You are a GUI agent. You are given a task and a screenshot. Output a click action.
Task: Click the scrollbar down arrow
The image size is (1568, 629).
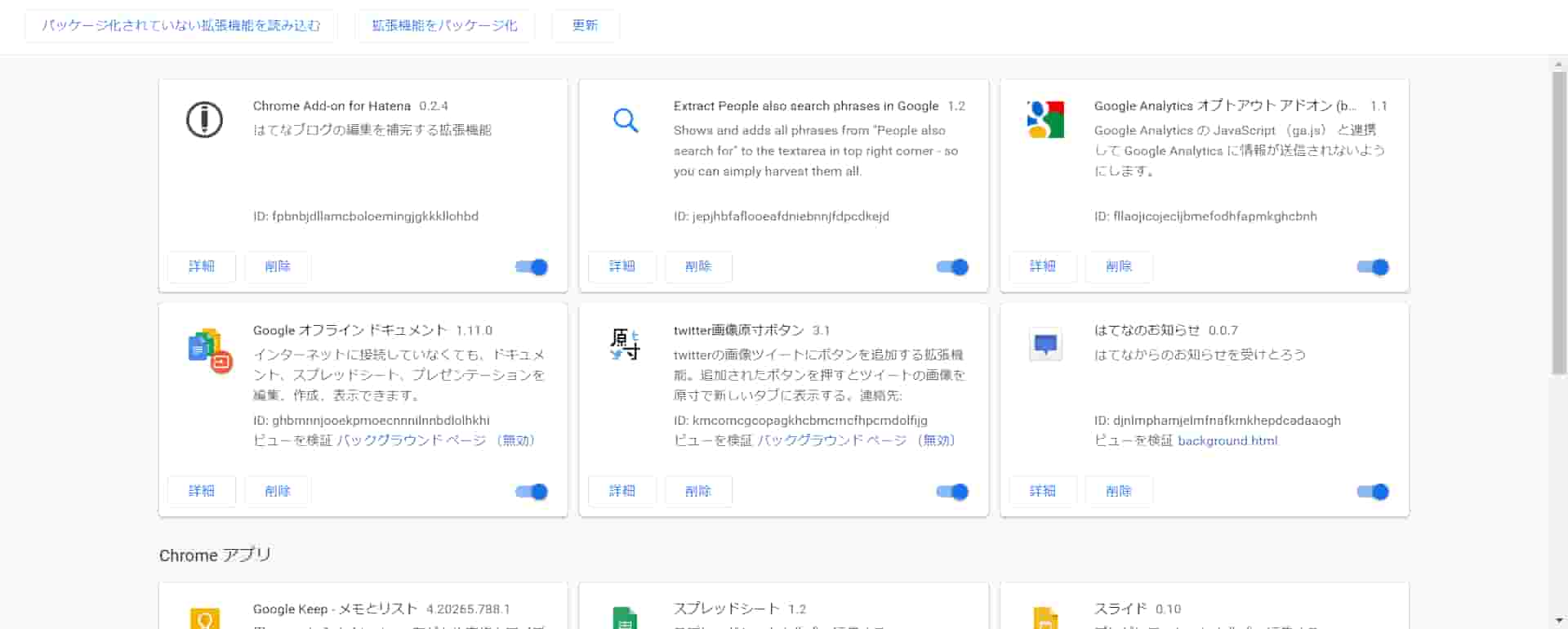click(x=1559, y=621)
